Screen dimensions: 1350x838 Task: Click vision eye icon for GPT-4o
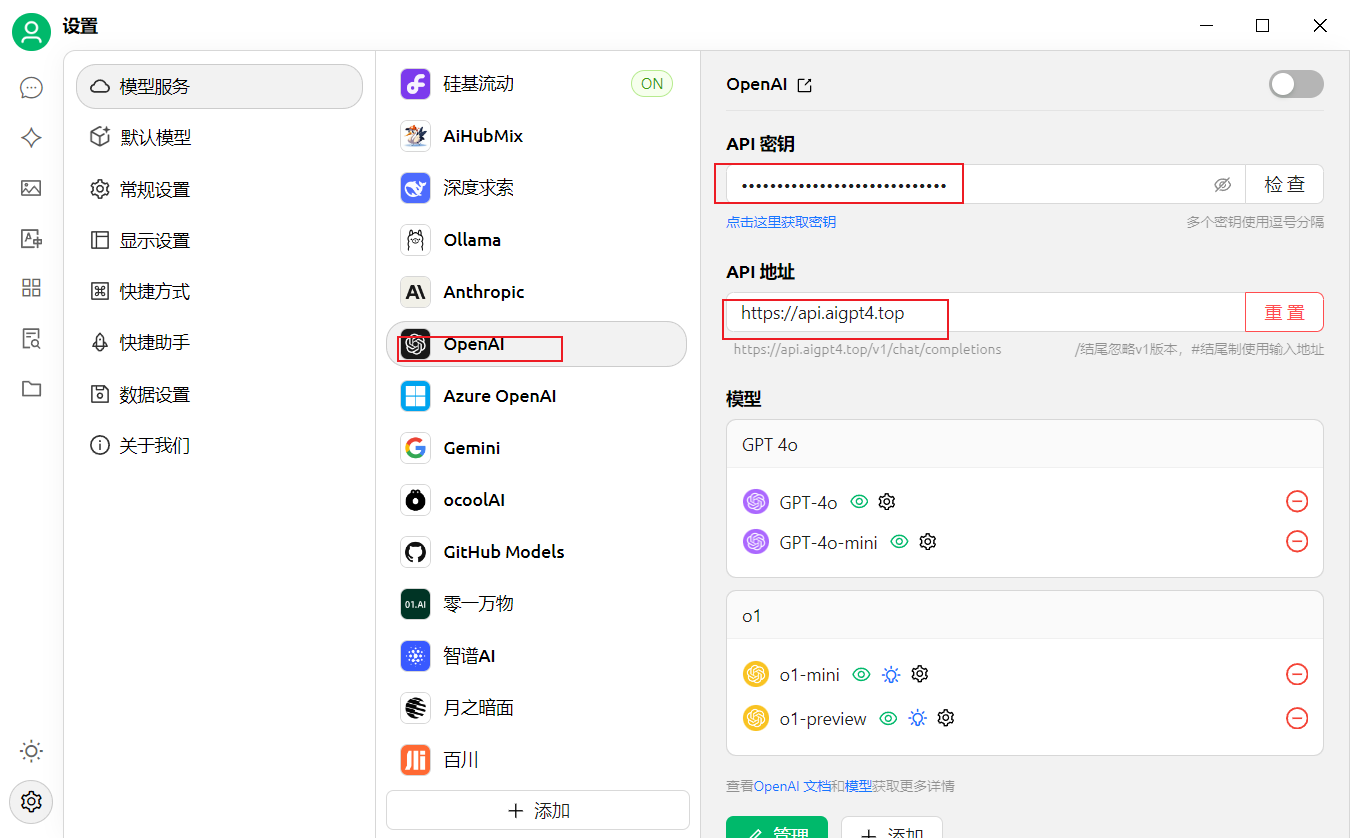[x=858, y=501]
